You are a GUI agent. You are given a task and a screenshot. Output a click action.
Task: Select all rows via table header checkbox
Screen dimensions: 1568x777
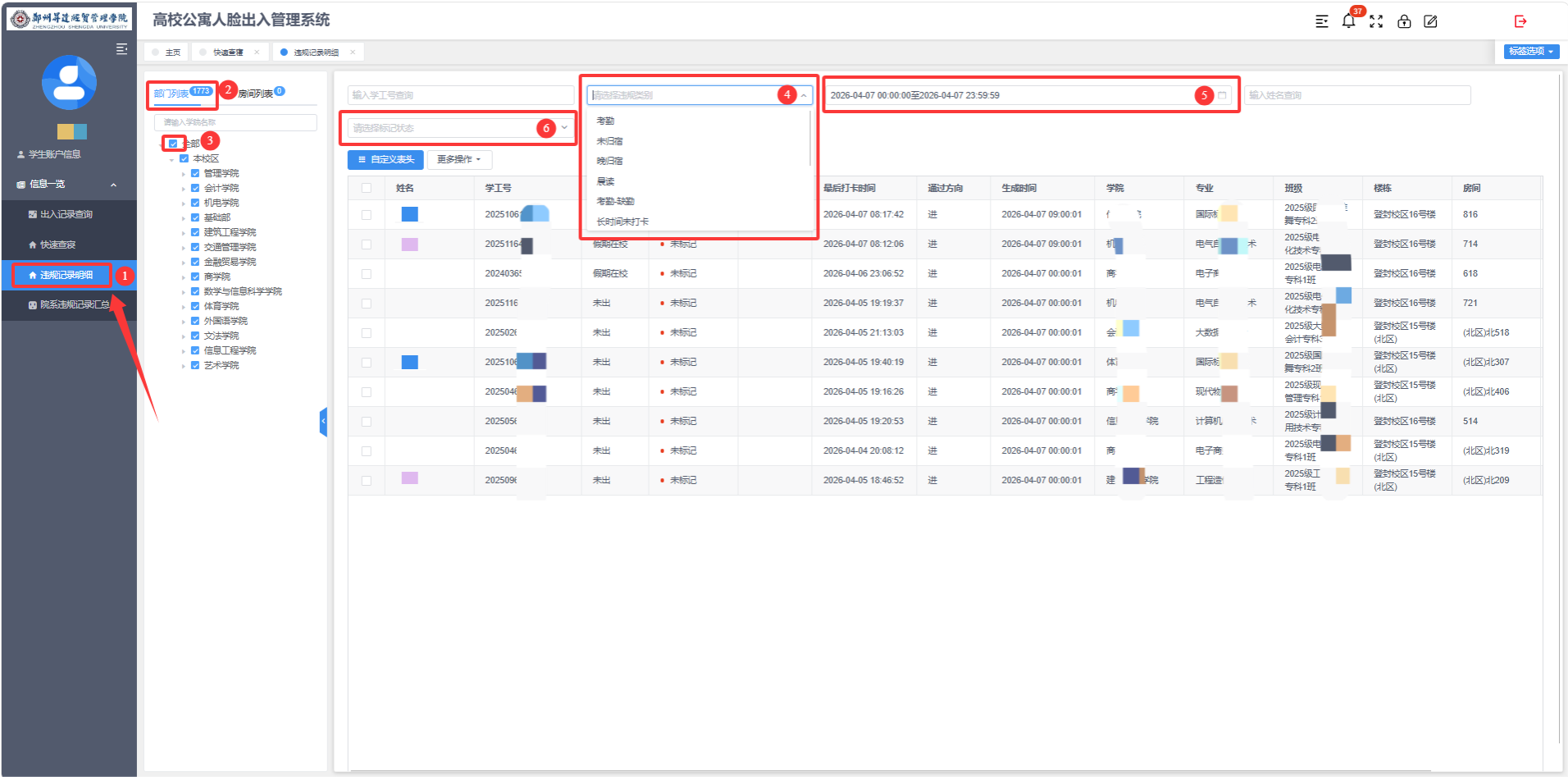pyautogui.click(x=367, y=188)
